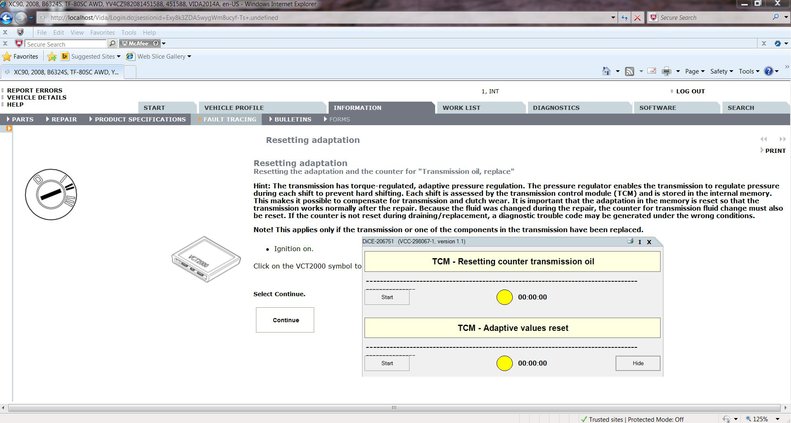Click the Favorites star icon
Viewport: 791px width, 423px height.
click(x=8, y=57)
